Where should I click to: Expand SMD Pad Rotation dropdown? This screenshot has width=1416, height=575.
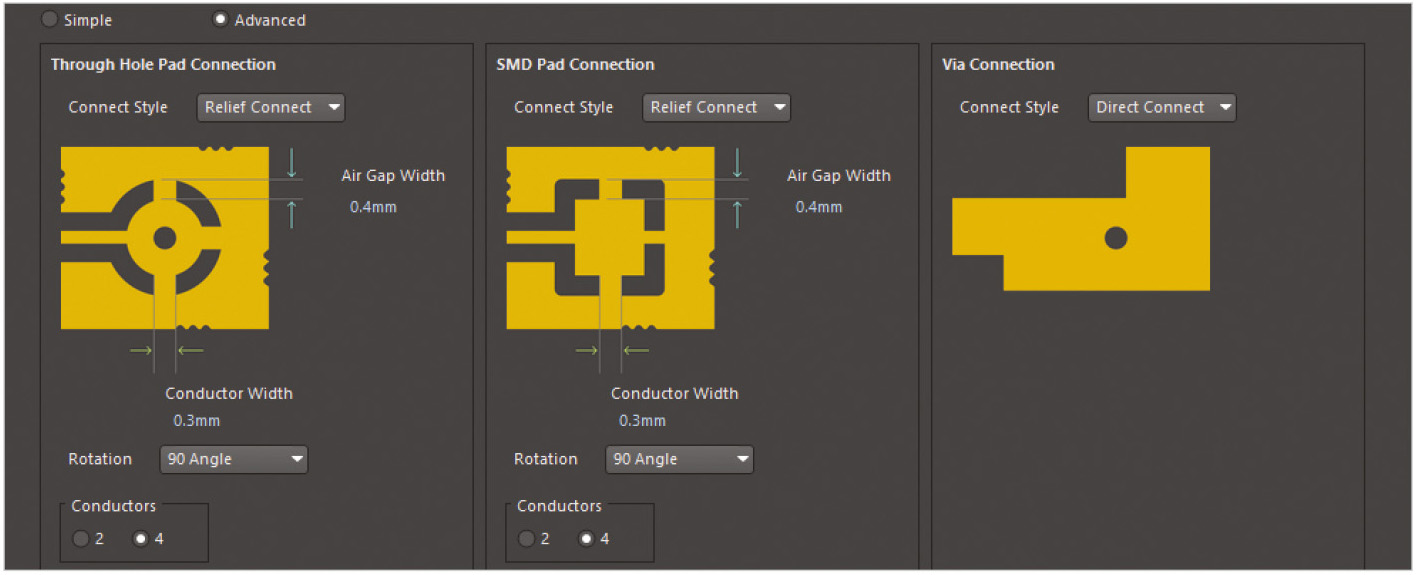pos(679,459)
